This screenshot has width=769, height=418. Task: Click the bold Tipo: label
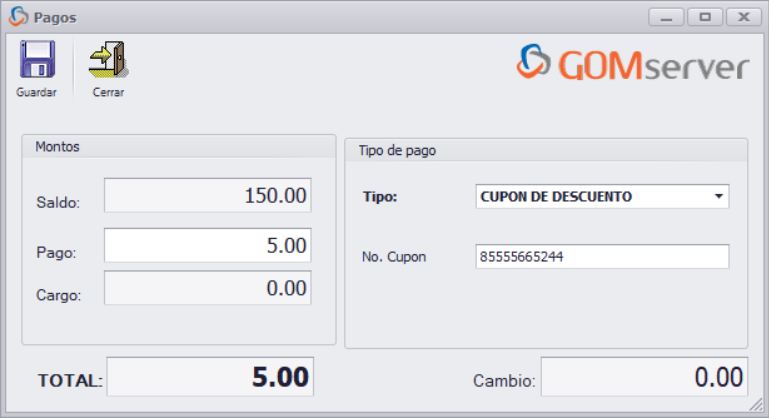(x=380, y=197)
